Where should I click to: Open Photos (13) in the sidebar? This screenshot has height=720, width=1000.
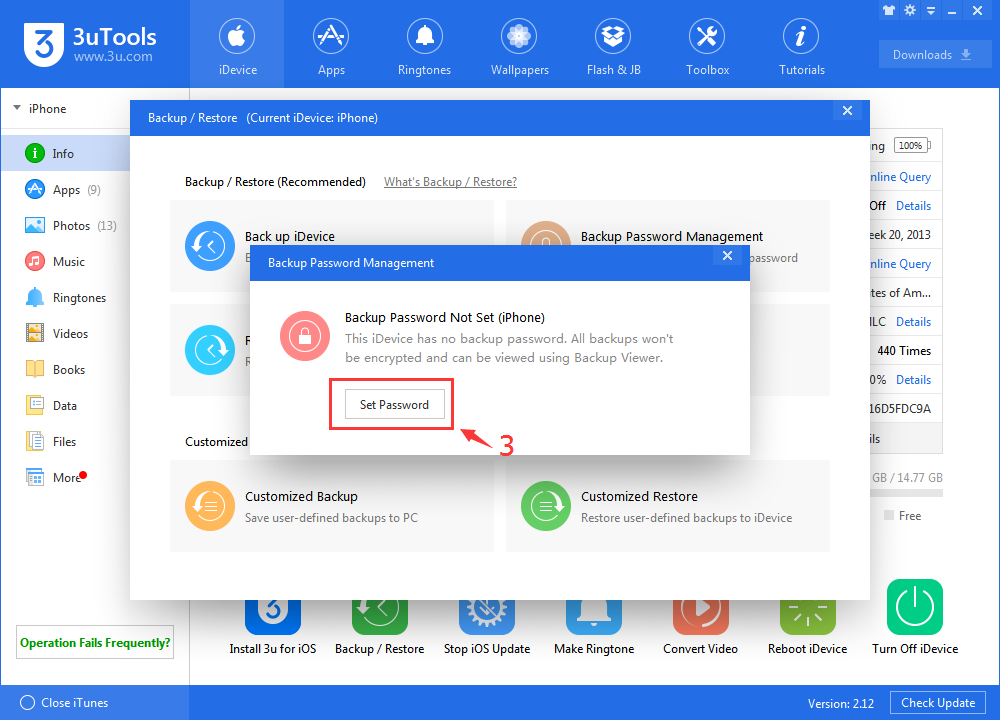pyautogui.click(x=65, y=225)
